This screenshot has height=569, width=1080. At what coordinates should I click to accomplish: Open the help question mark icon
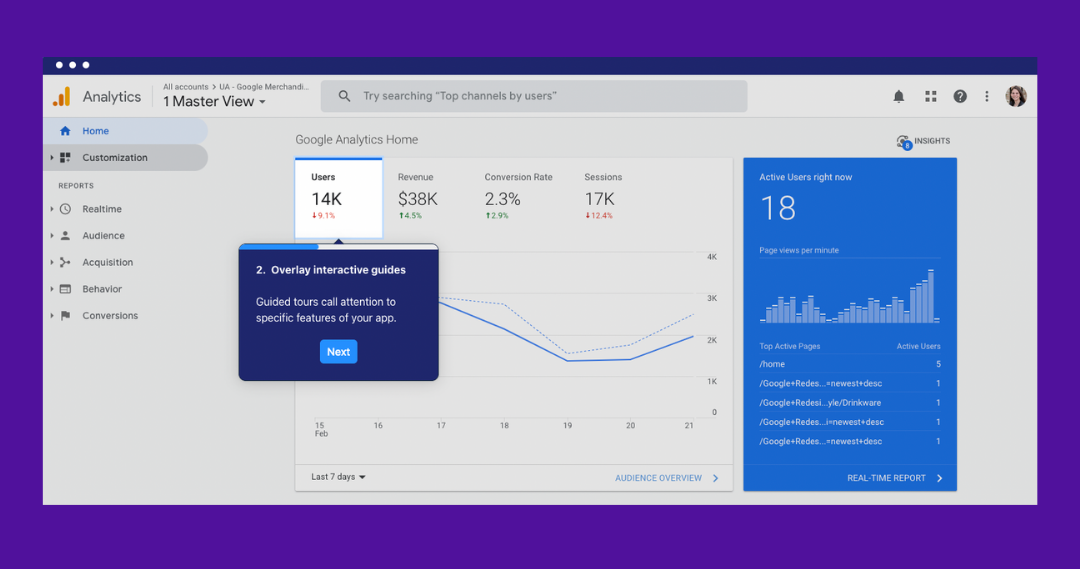pos(959,96)
